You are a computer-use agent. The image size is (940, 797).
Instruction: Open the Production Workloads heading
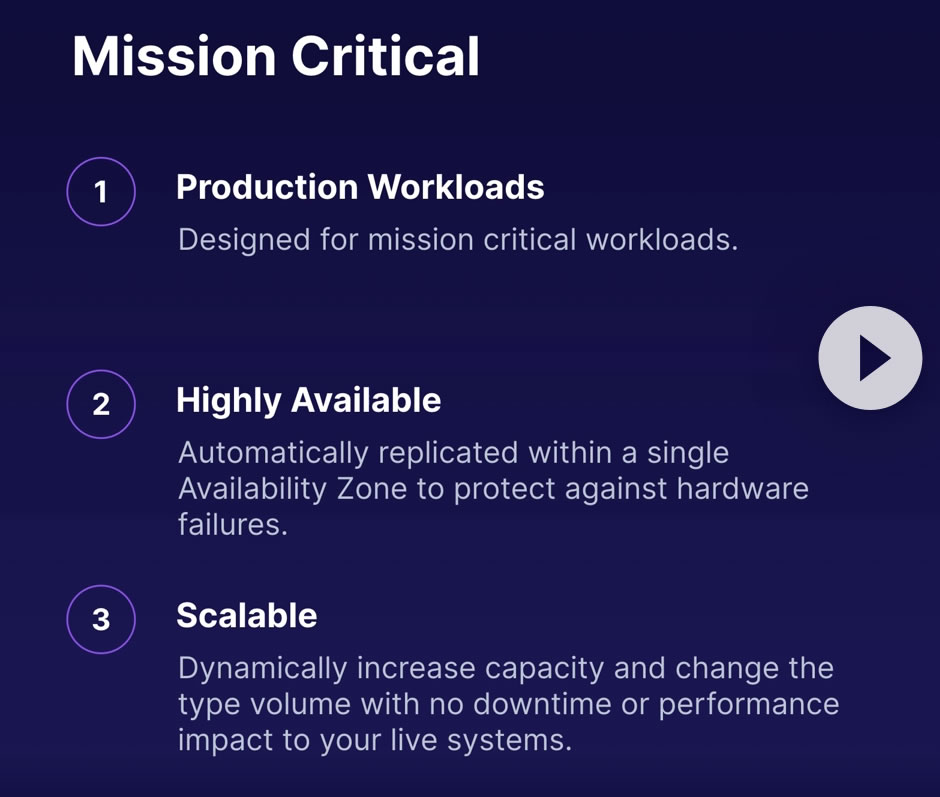[360, 187]
